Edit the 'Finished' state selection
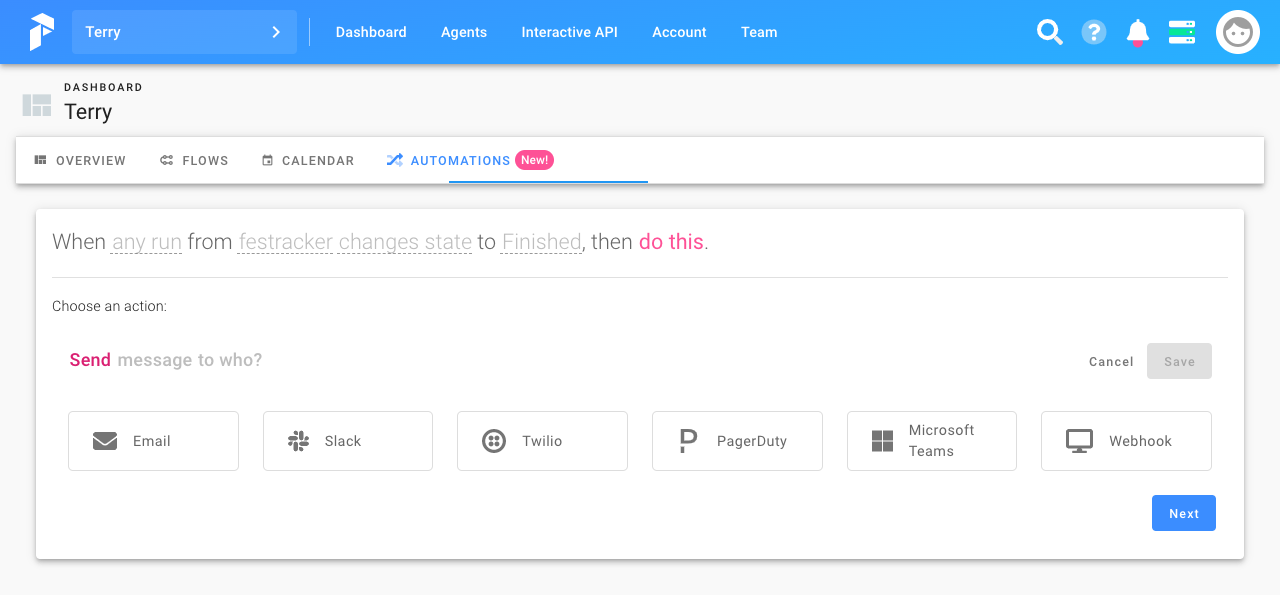This screenshot has width=1280, height=595. pos(541,242)
